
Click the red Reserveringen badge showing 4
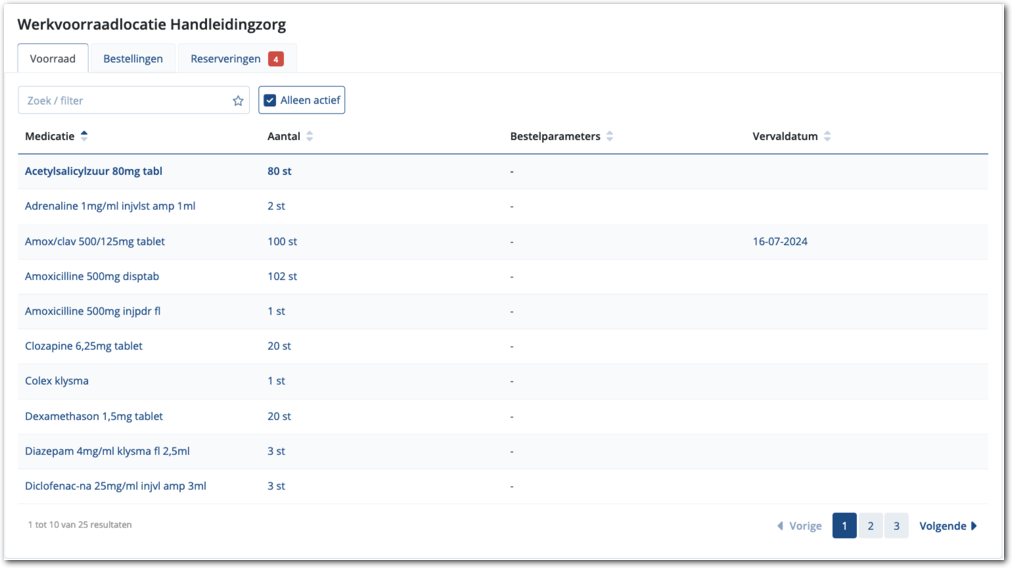(275, 59)
